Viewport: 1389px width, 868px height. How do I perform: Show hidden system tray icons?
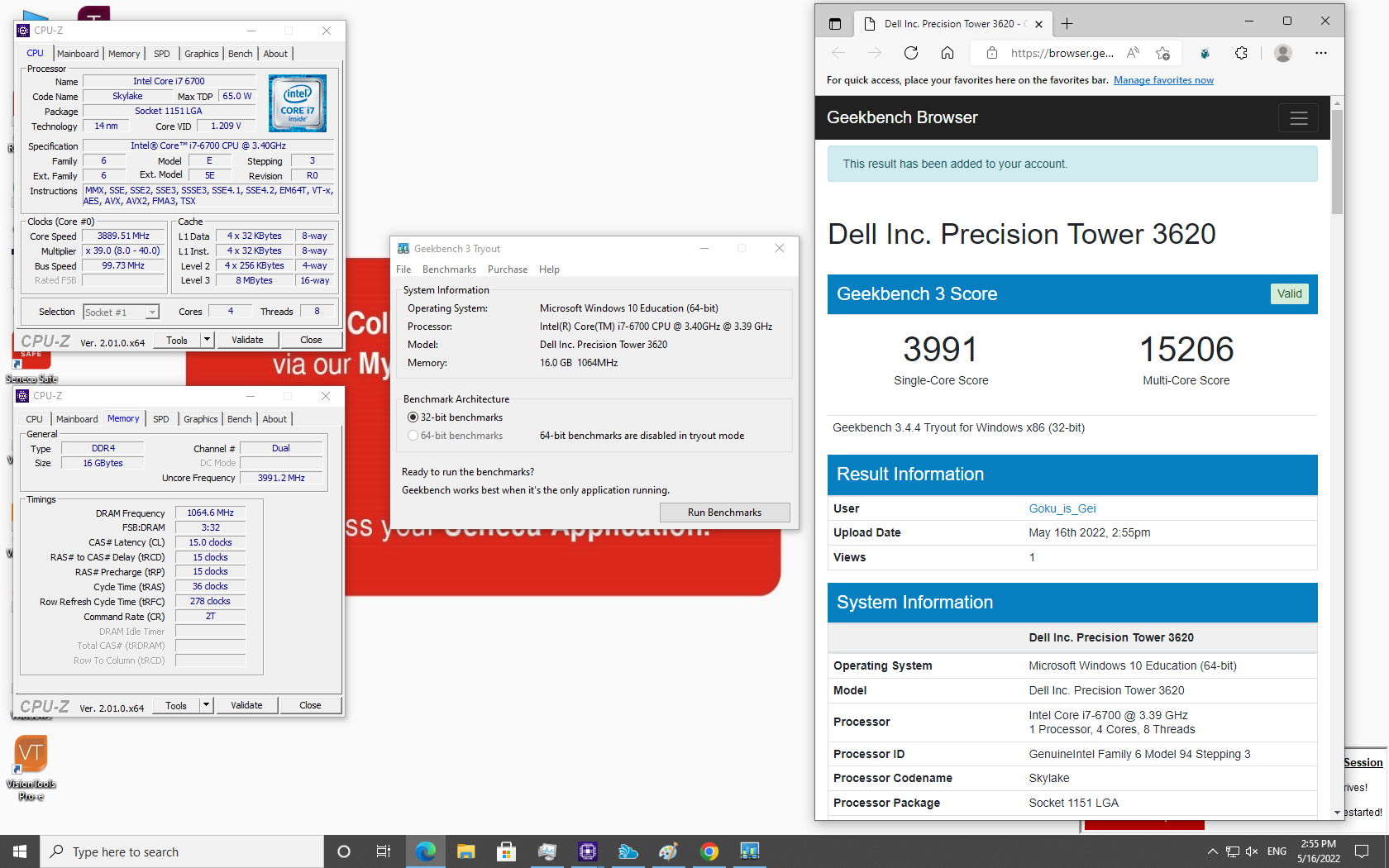coord(1212,851)
